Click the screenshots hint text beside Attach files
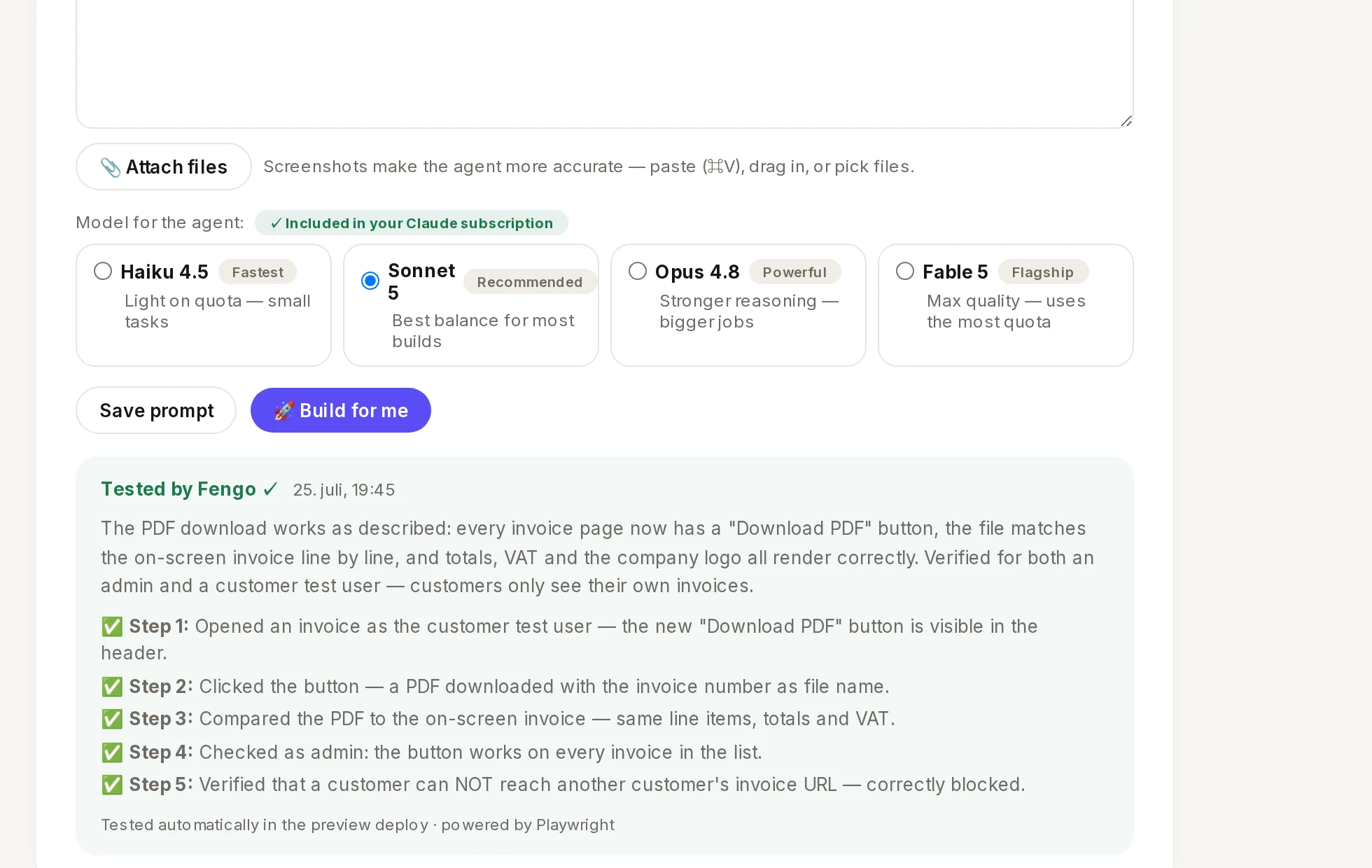 (x=589, y=167)
